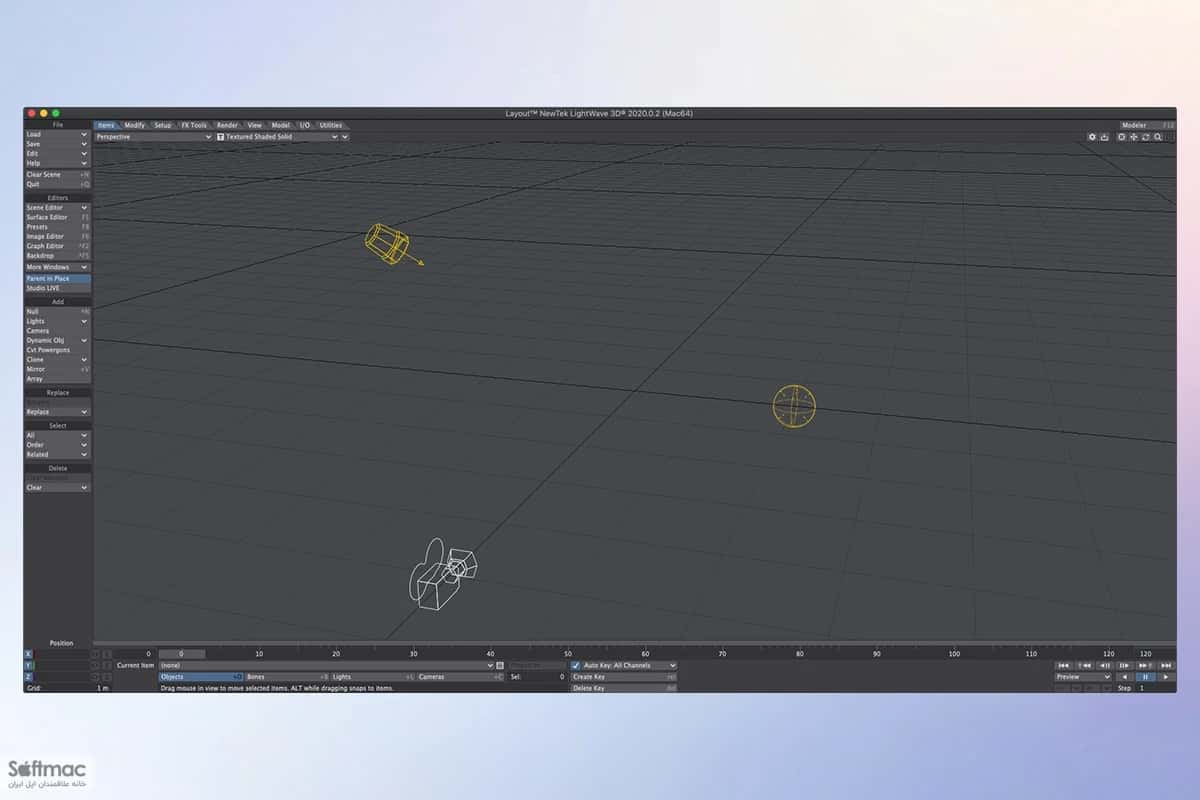
Task: Click timeline at frame 60 mark
Action: pos(645,654)
